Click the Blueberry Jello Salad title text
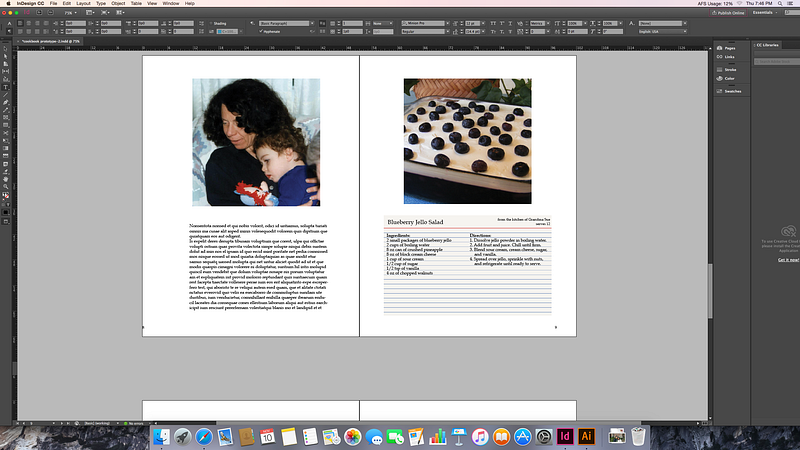Screen dimensions: 800x450 pos(415,222)
